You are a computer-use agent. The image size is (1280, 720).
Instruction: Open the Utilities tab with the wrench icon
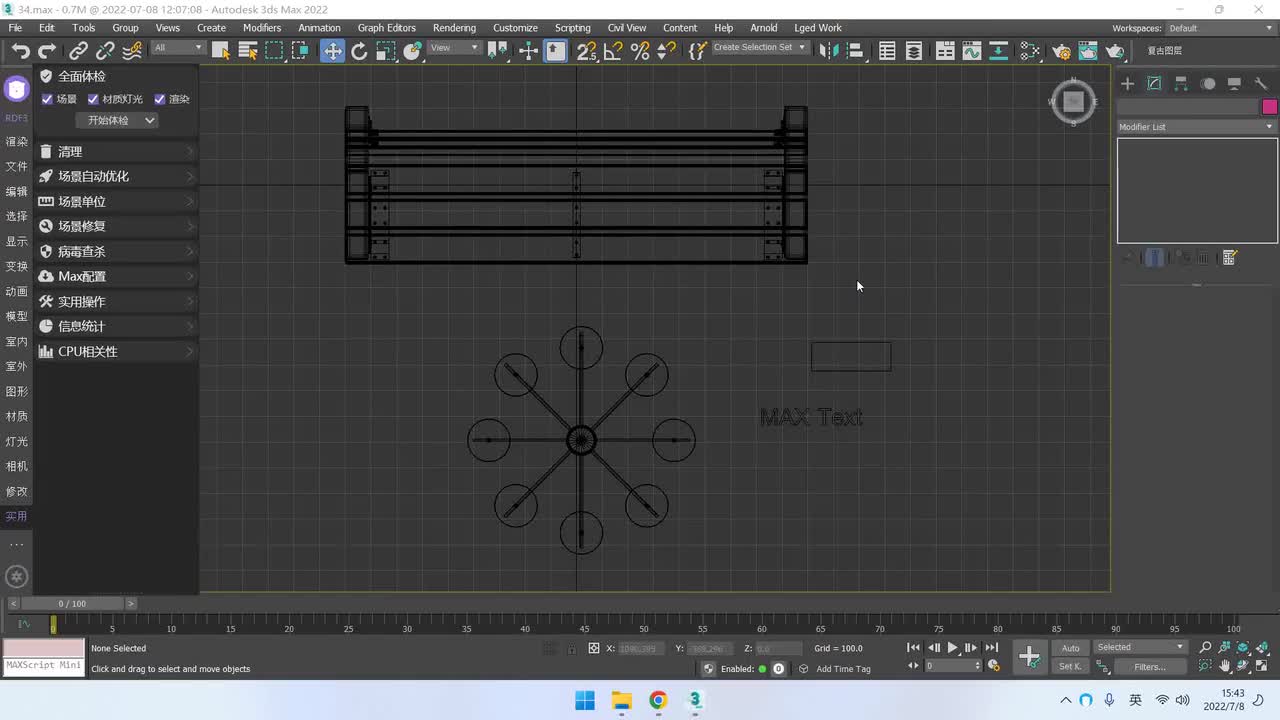point(1261,84)
